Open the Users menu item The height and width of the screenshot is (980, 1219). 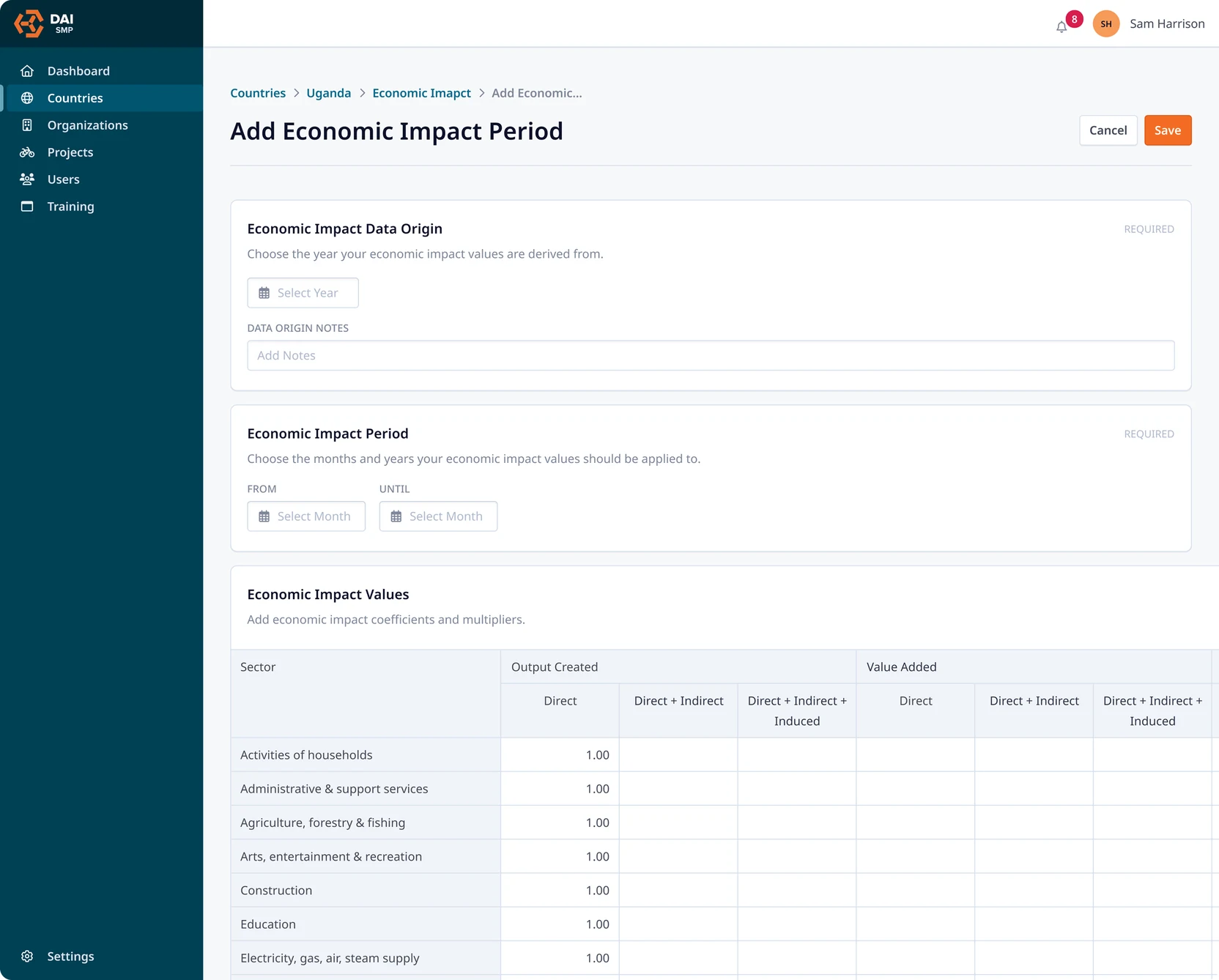click(x=102, y=179)
